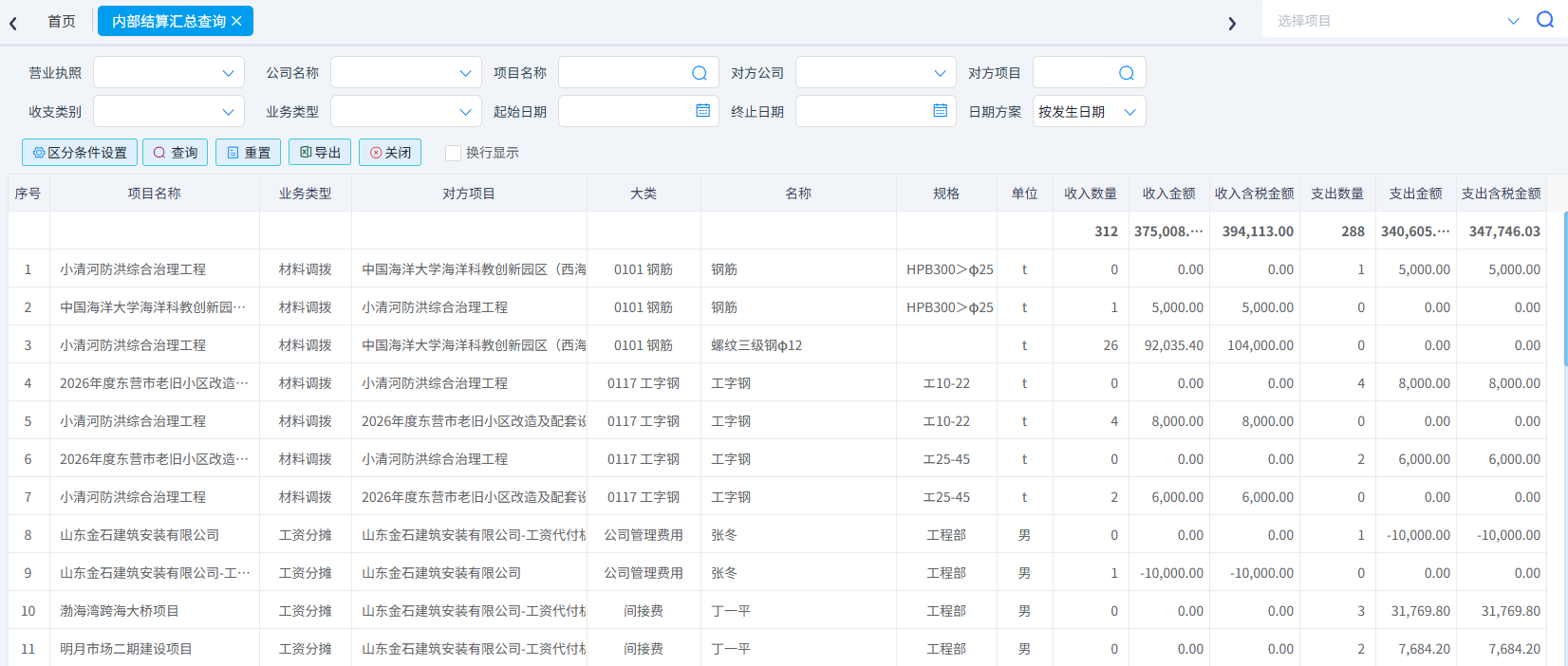Click the 导出 button

[x=320, y=153]
